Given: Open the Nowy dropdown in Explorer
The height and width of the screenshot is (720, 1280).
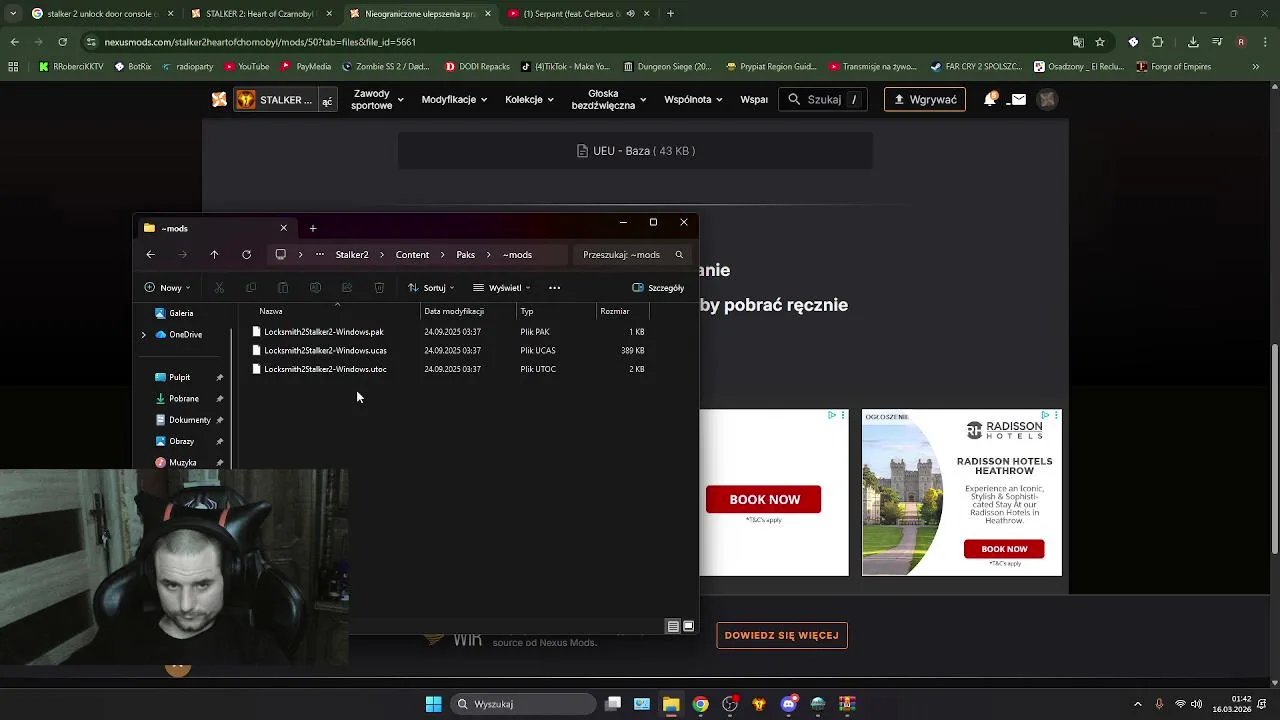Looking at the screenshot, I should click(x=167, y=288).
